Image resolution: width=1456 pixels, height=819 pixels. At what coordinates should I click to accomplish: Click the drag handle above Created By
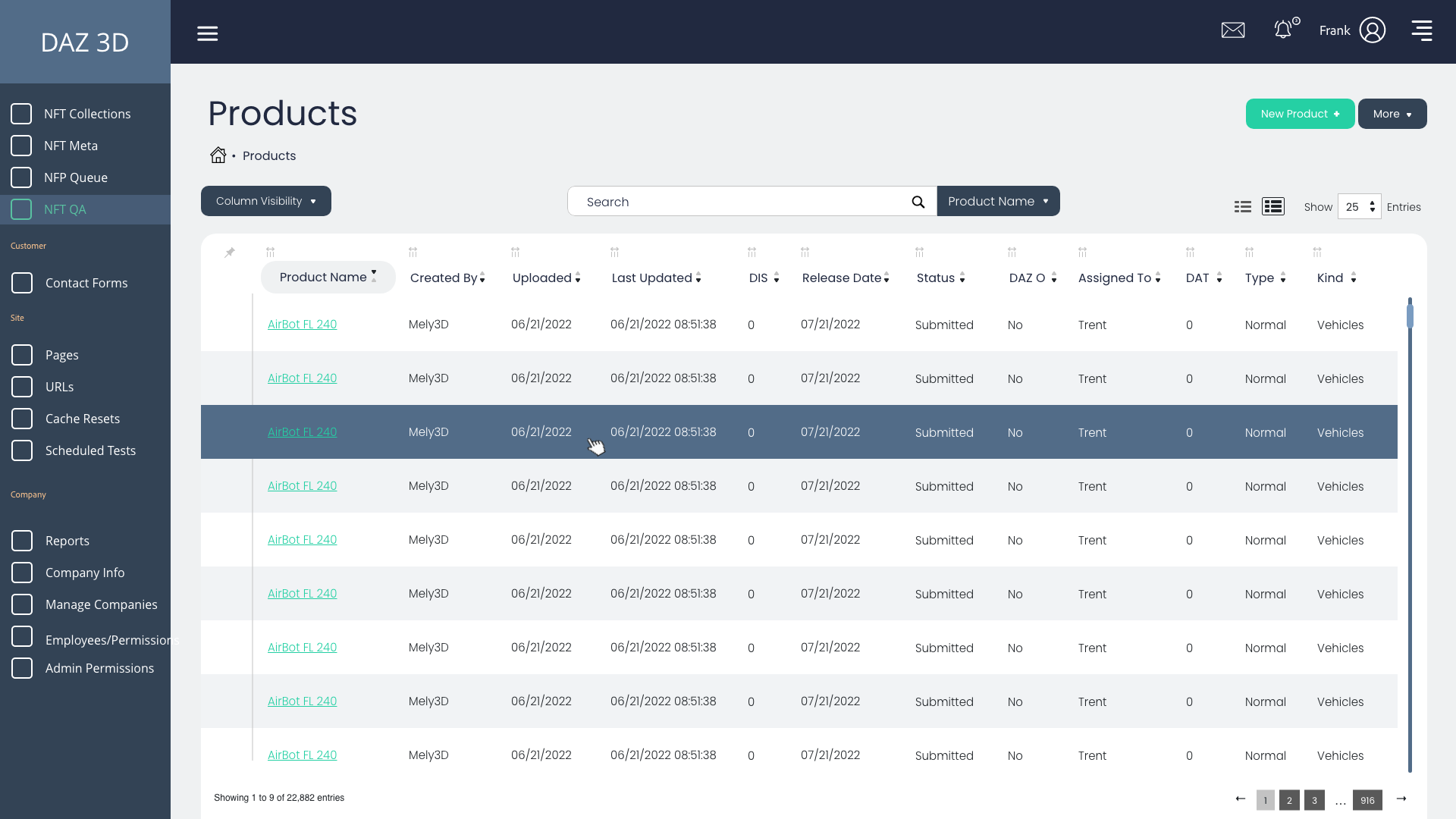413,252
